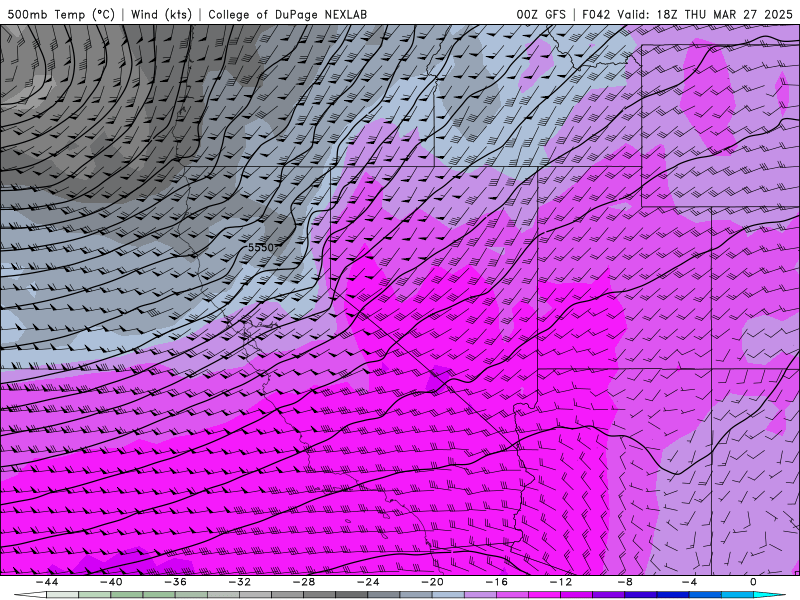Image resolution: width=800 pixels, height=600 pixels.
Task: Click the 0 colorbar tick label
Action: [754, 582]
